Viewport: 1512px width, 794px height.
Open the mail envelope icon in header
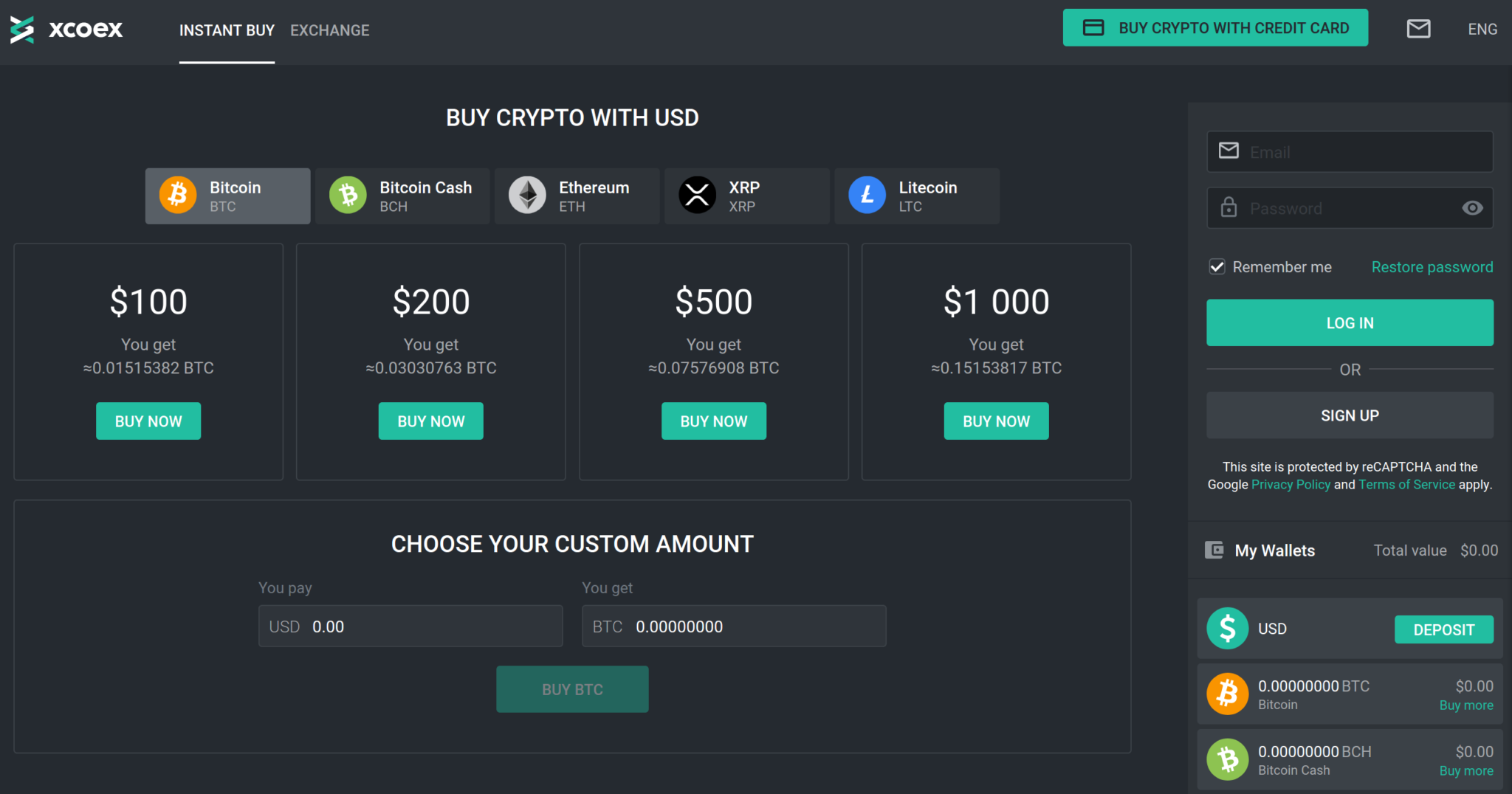[x=1418, y=29]
